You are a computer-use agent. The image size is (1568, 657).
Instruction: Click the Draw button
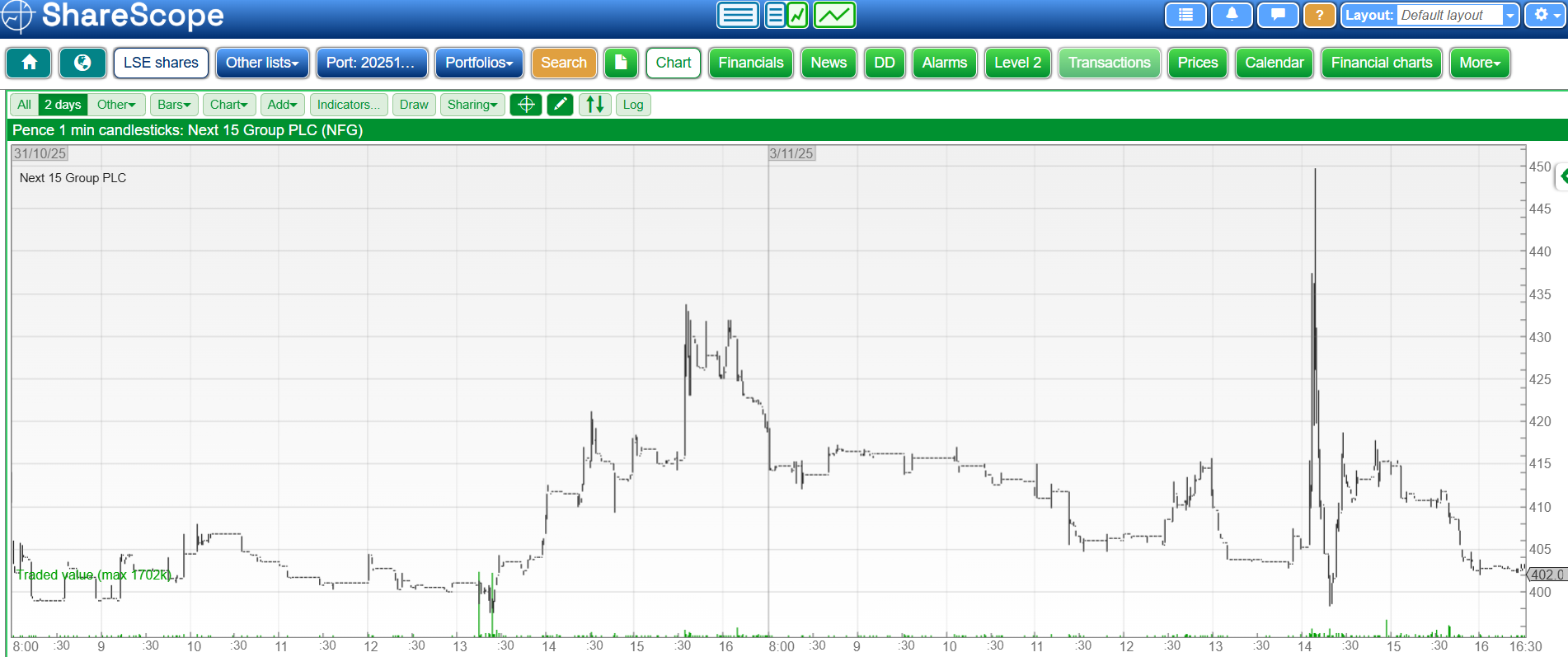point(414,105)
